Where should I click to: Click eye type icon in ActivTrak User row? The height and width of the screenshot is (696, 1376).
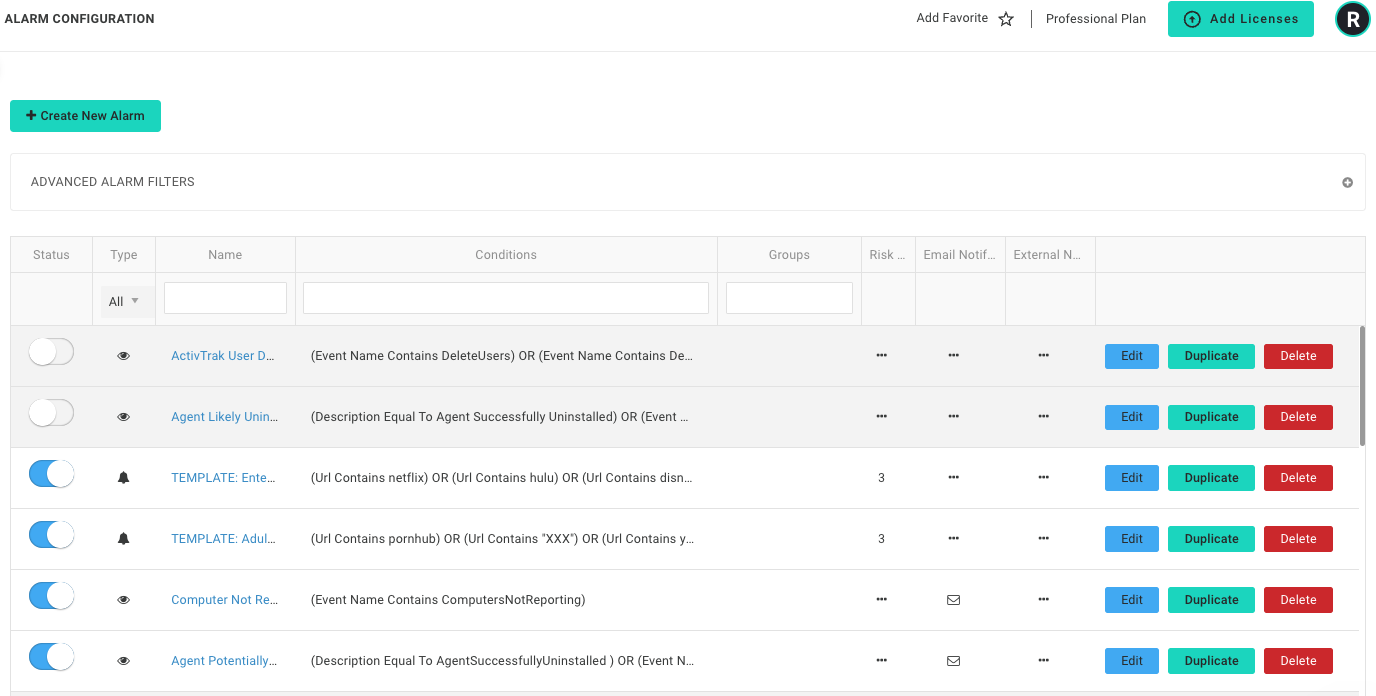pyautogui.click(x=124, y=356)
